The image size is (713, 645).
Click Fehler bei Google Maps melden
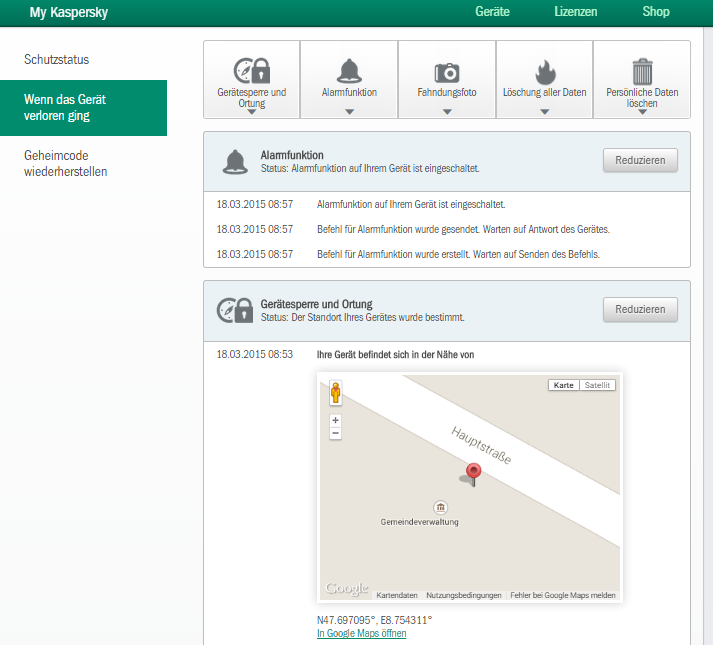tap(563, 595)
